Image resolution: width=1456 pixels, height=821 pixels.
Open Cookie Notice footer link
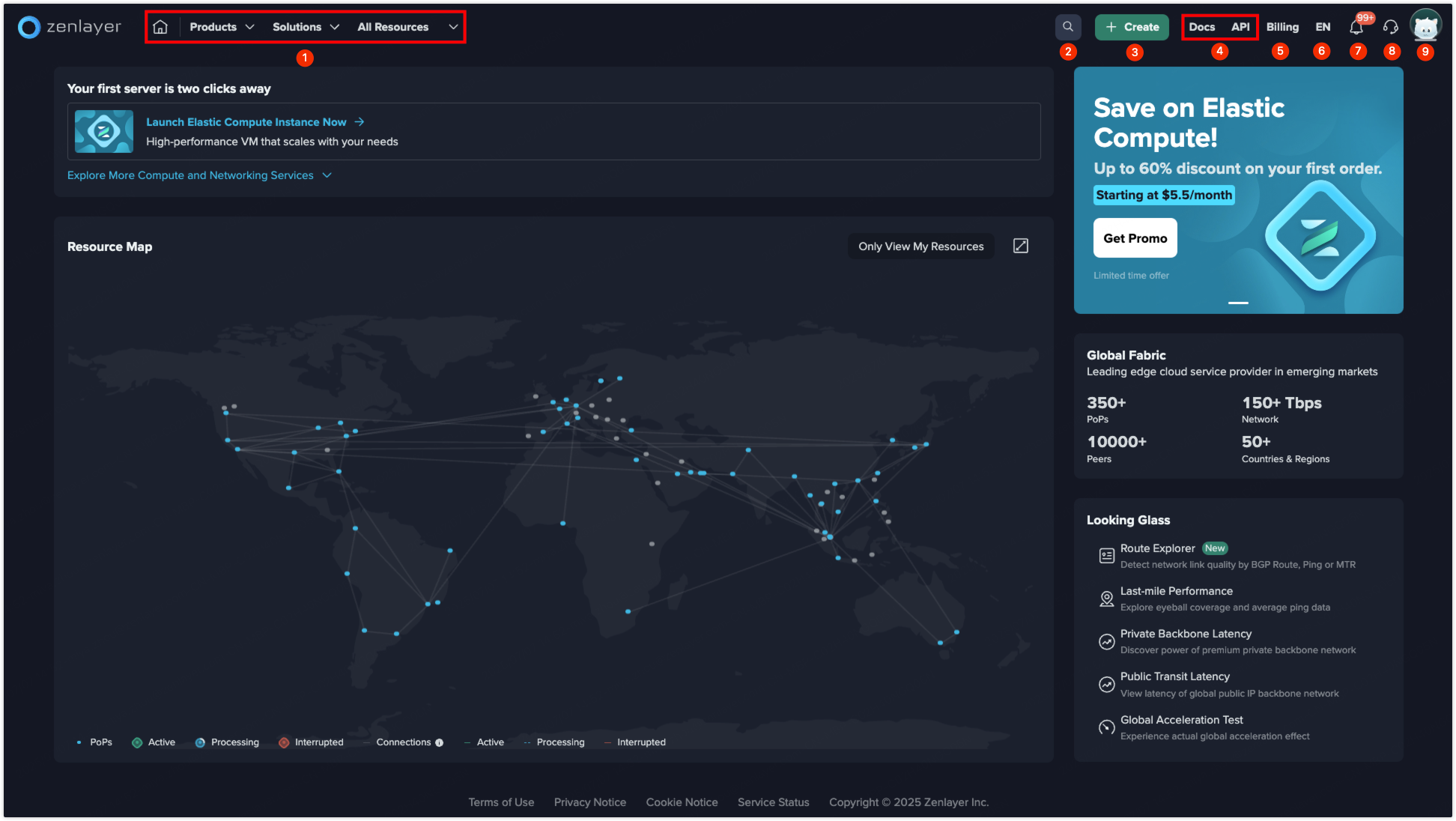pyautogui.click(x=682, y=802)
